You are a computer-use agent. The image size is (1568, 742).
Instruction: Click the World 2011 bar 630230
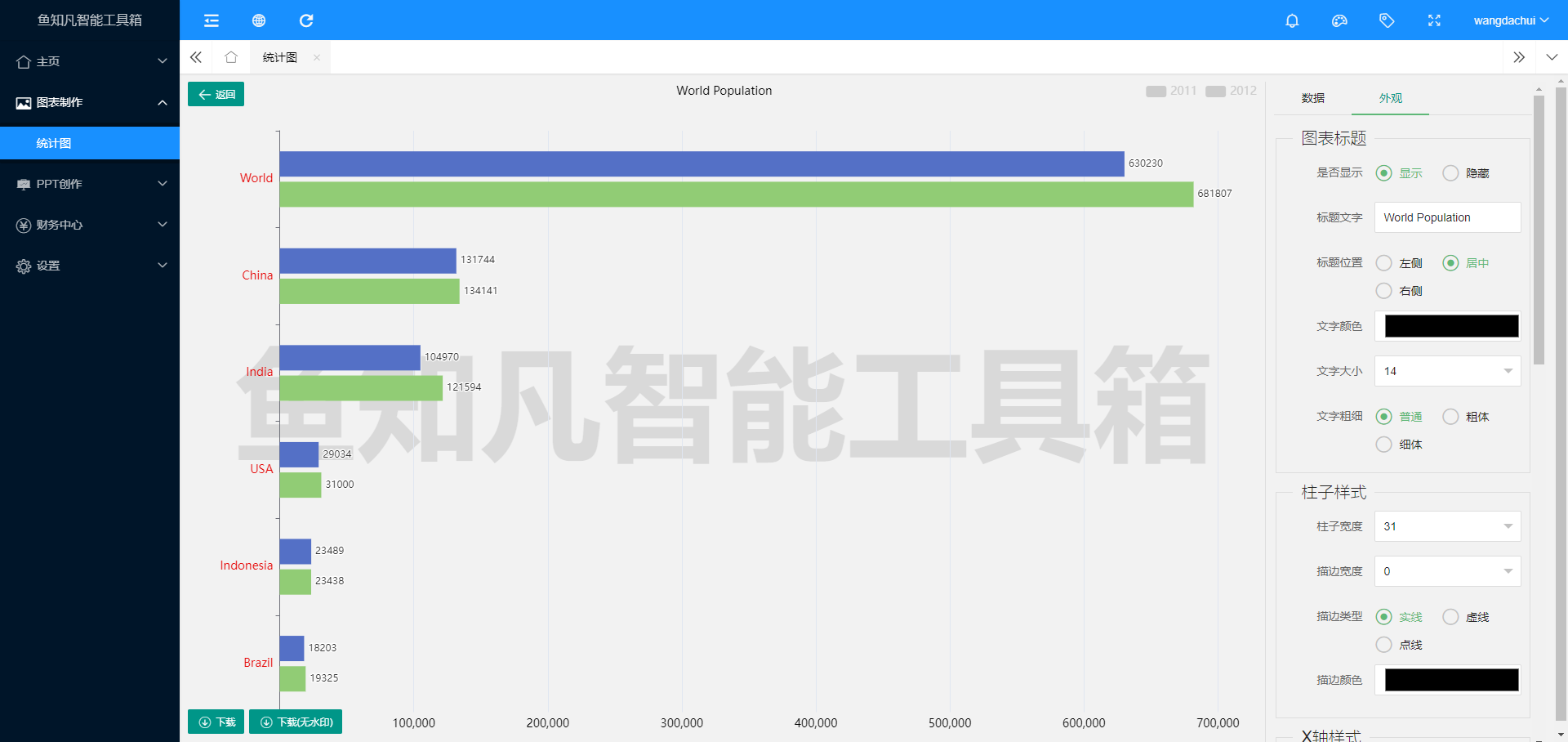click(x=702, y=163)
